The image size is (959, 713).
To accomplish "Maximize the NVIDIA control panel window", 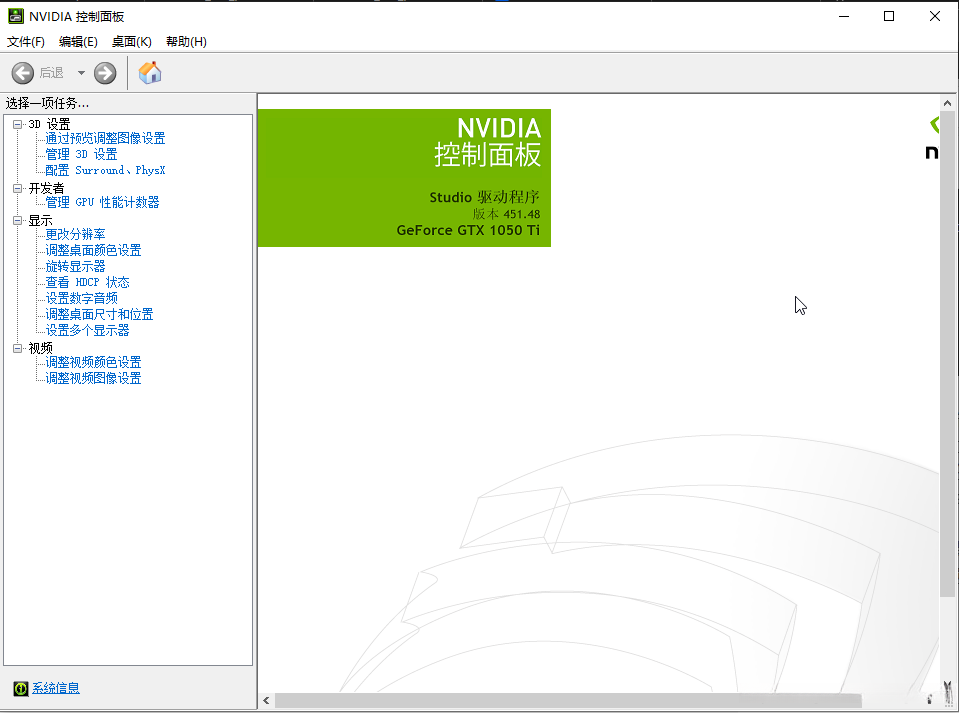I will (889, 17).
